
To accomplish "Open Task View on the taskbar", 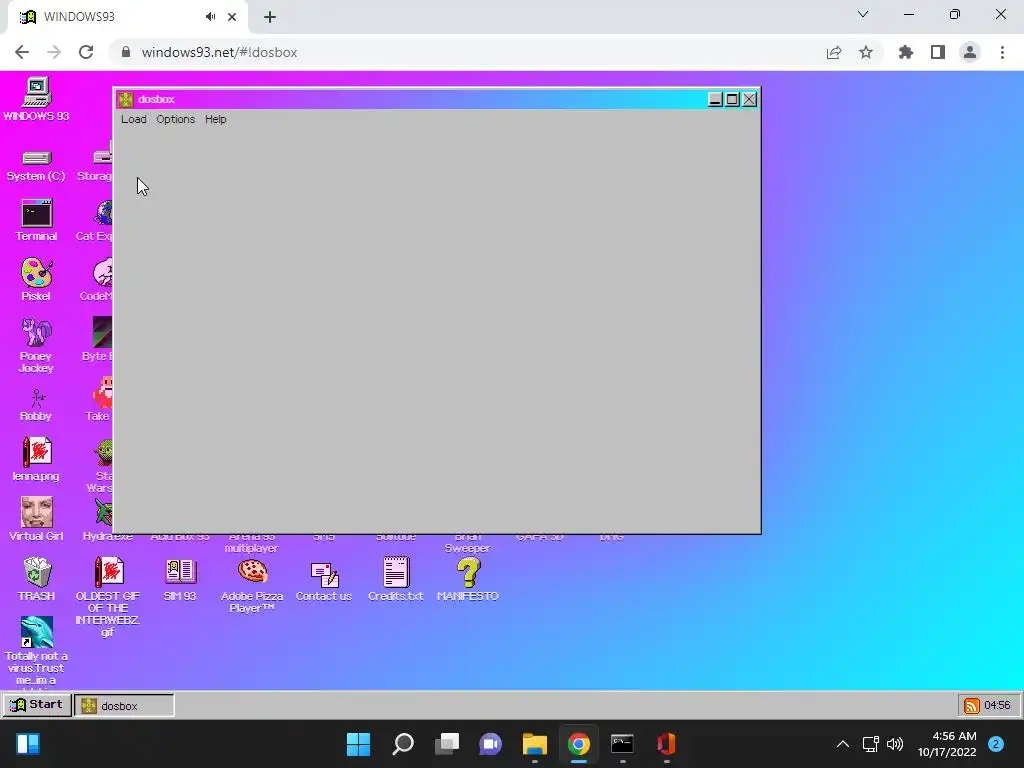I will (x=447, y=744).
